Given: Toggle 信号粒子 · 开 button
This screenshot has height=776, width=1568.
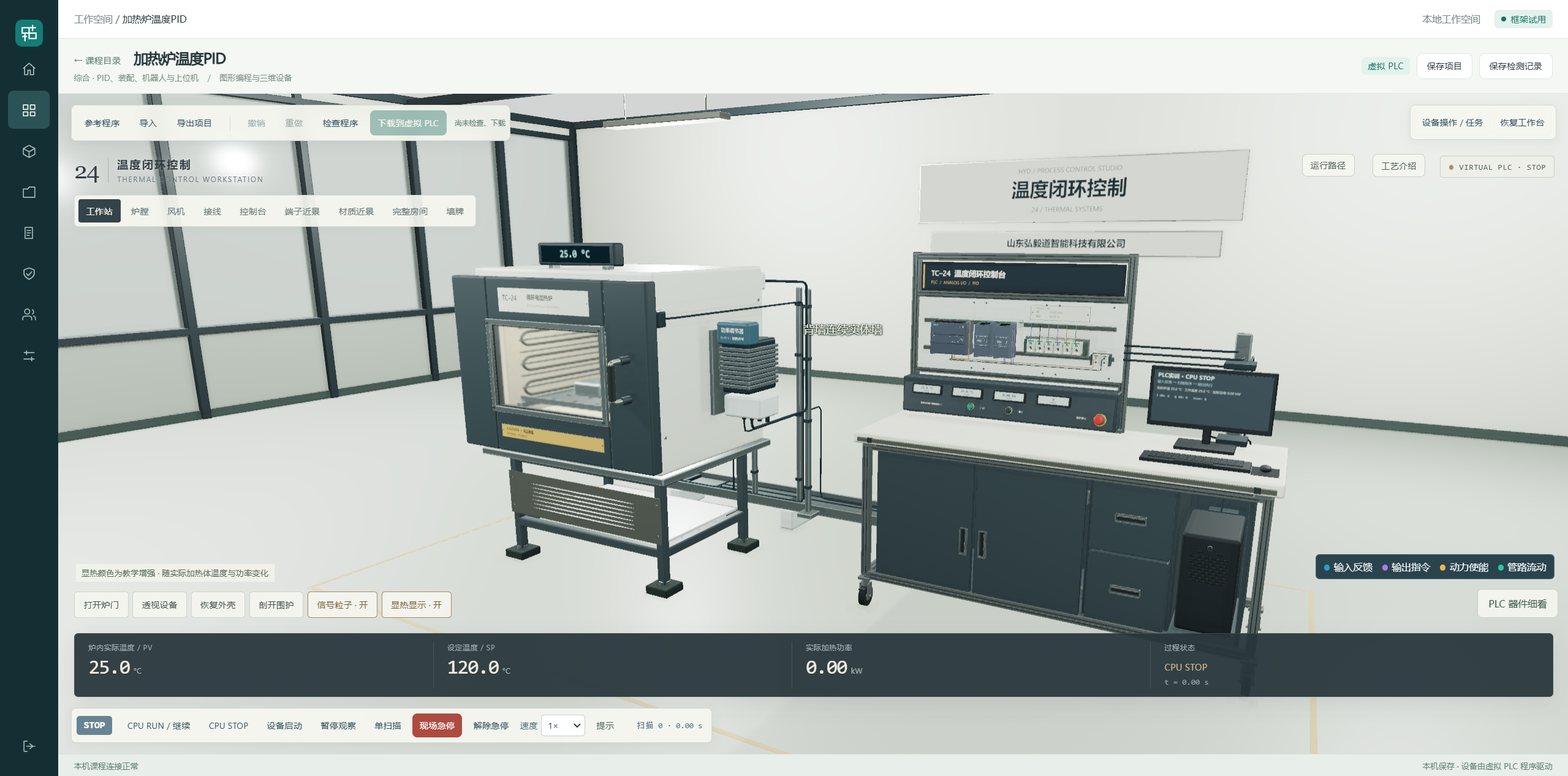Looking at the screenshot, I should 343,605.
